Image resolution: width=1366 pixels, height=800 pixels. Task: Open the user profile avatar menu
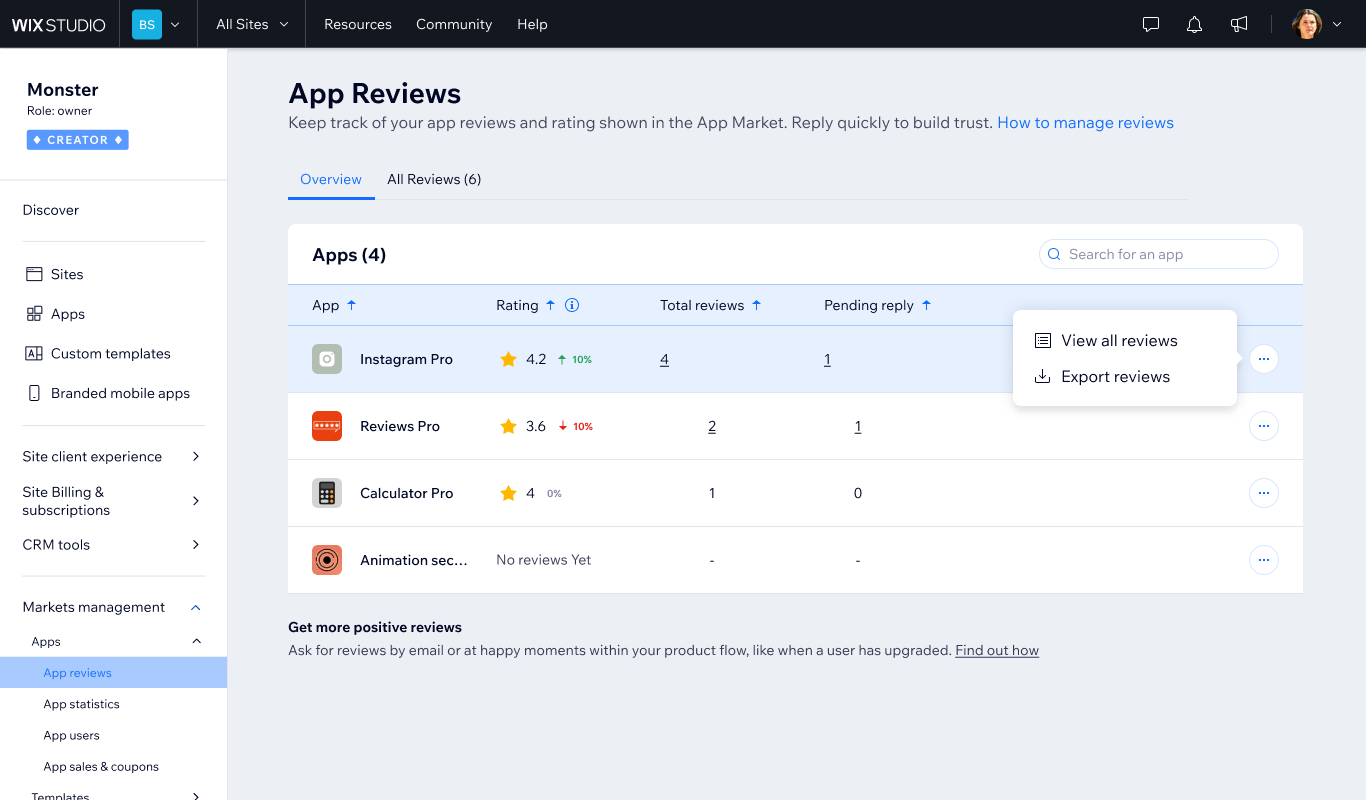1307,25
